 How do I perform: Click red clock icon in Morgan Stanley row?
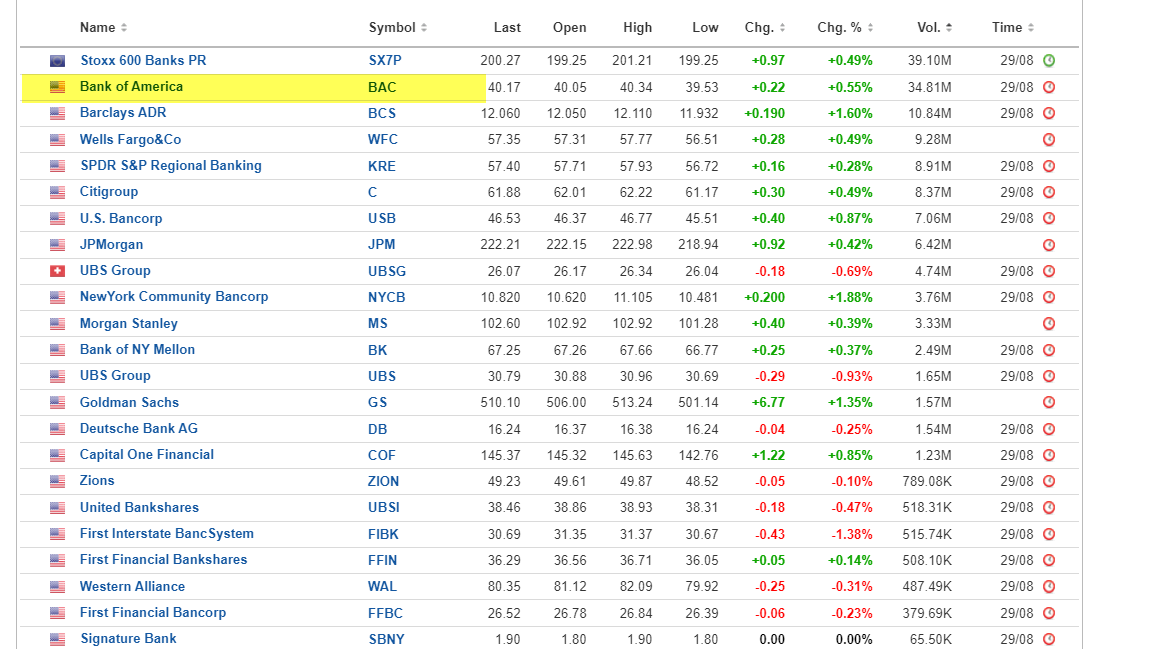[1049, 323]
